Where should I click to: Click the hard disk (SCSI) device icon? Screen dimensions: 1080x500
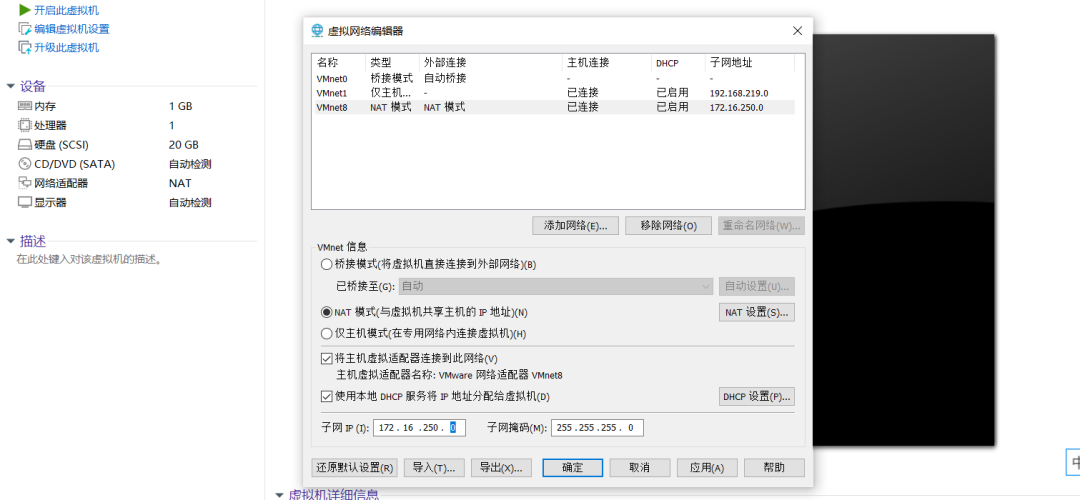[x=25, y=145]
